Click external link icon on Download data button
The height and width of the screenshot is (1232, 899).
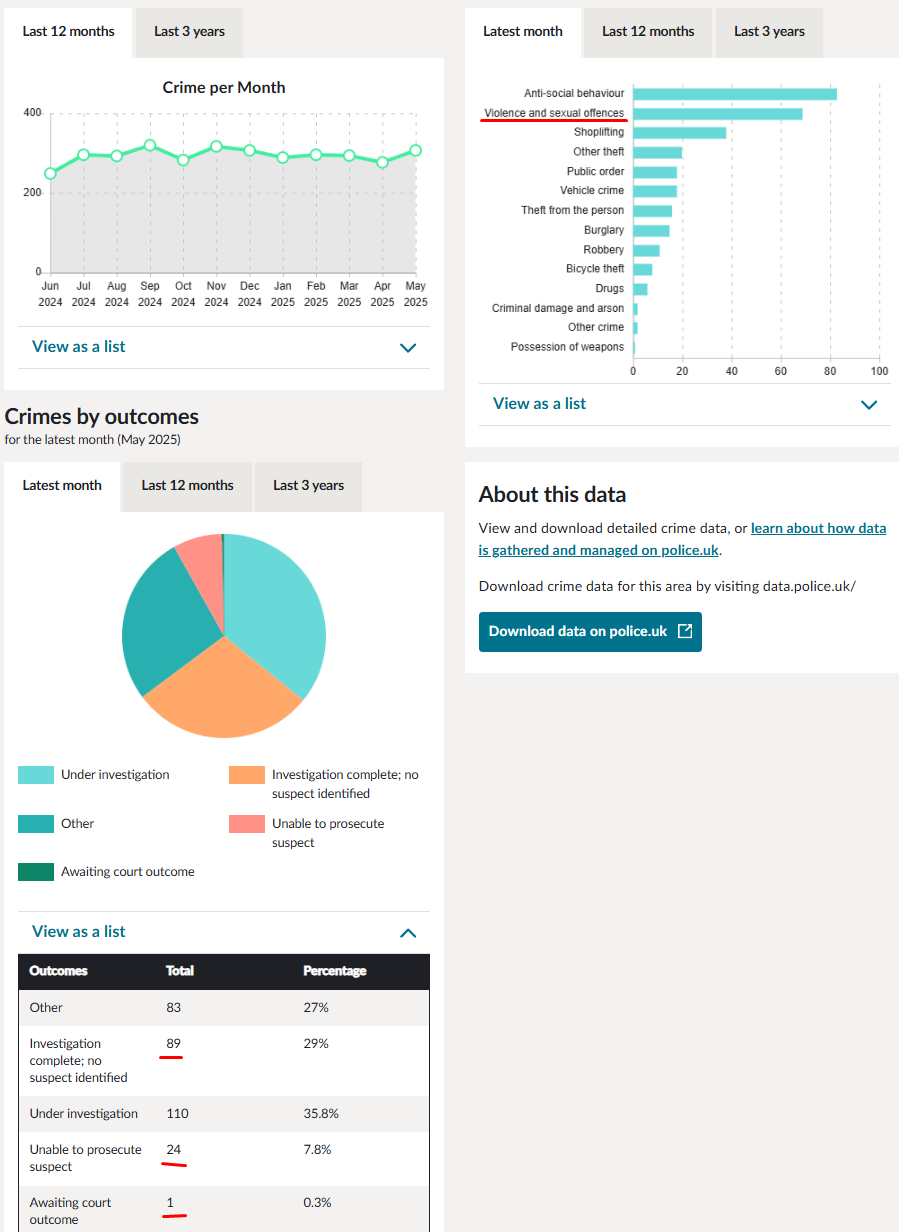coord(685,632)
